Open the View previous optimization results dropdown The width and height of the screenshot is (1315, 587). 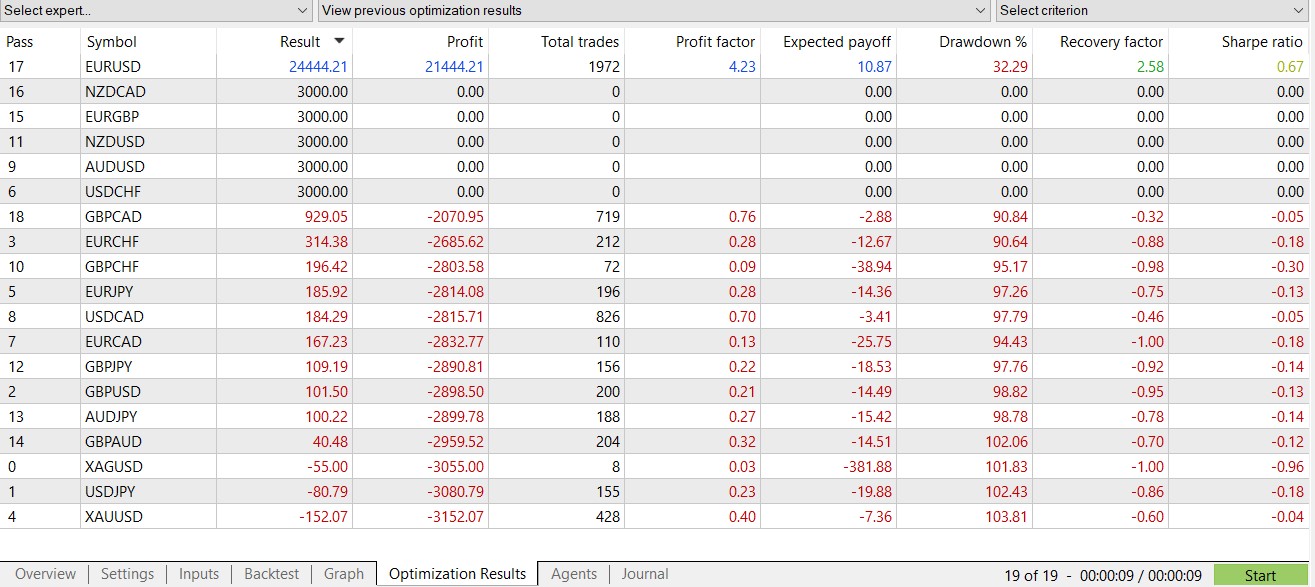point(654,10)
